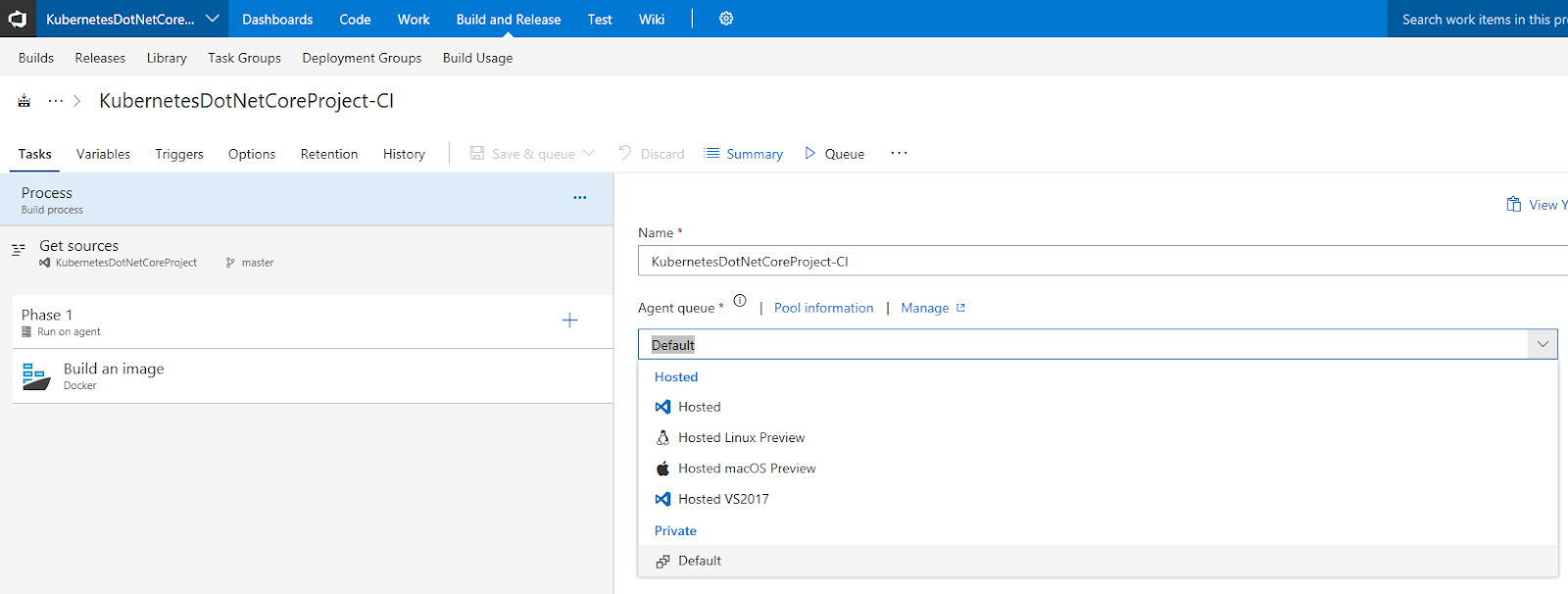
Task: Open the Library page
Action: click(167, 58)
